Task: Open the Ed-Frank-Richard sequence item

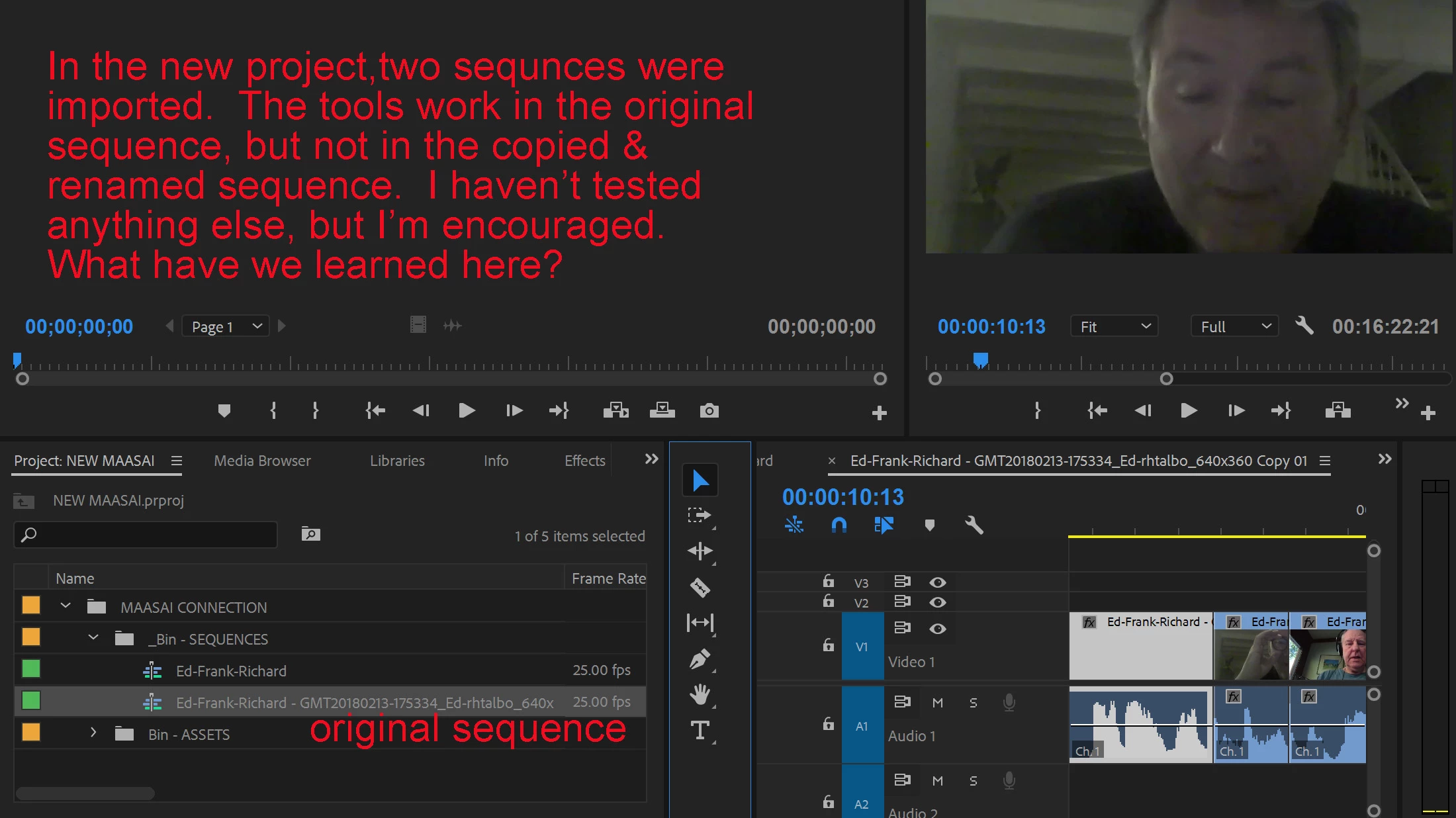Action: [x=231, y=671]
